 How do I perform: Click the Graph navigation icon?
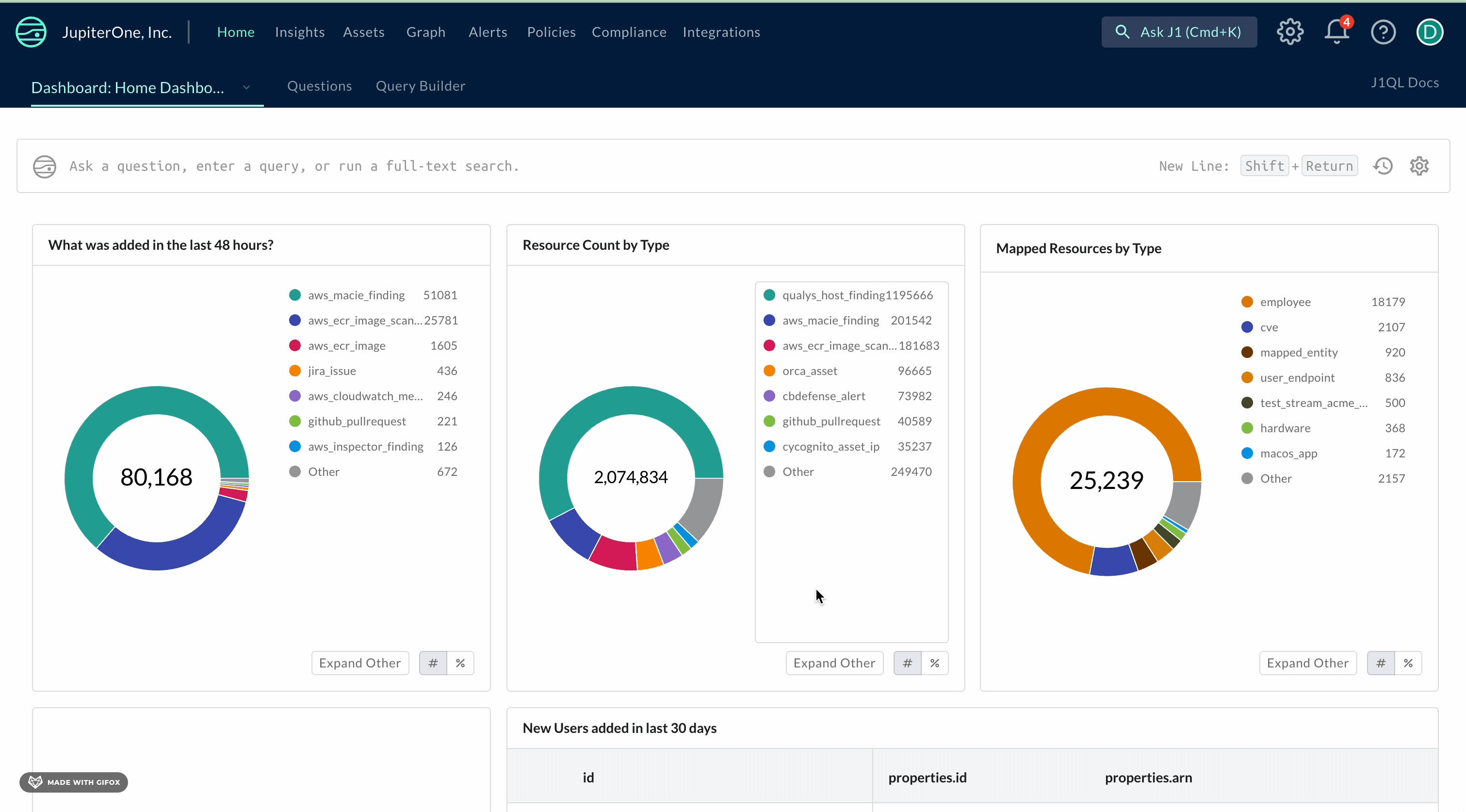[425, 32]
